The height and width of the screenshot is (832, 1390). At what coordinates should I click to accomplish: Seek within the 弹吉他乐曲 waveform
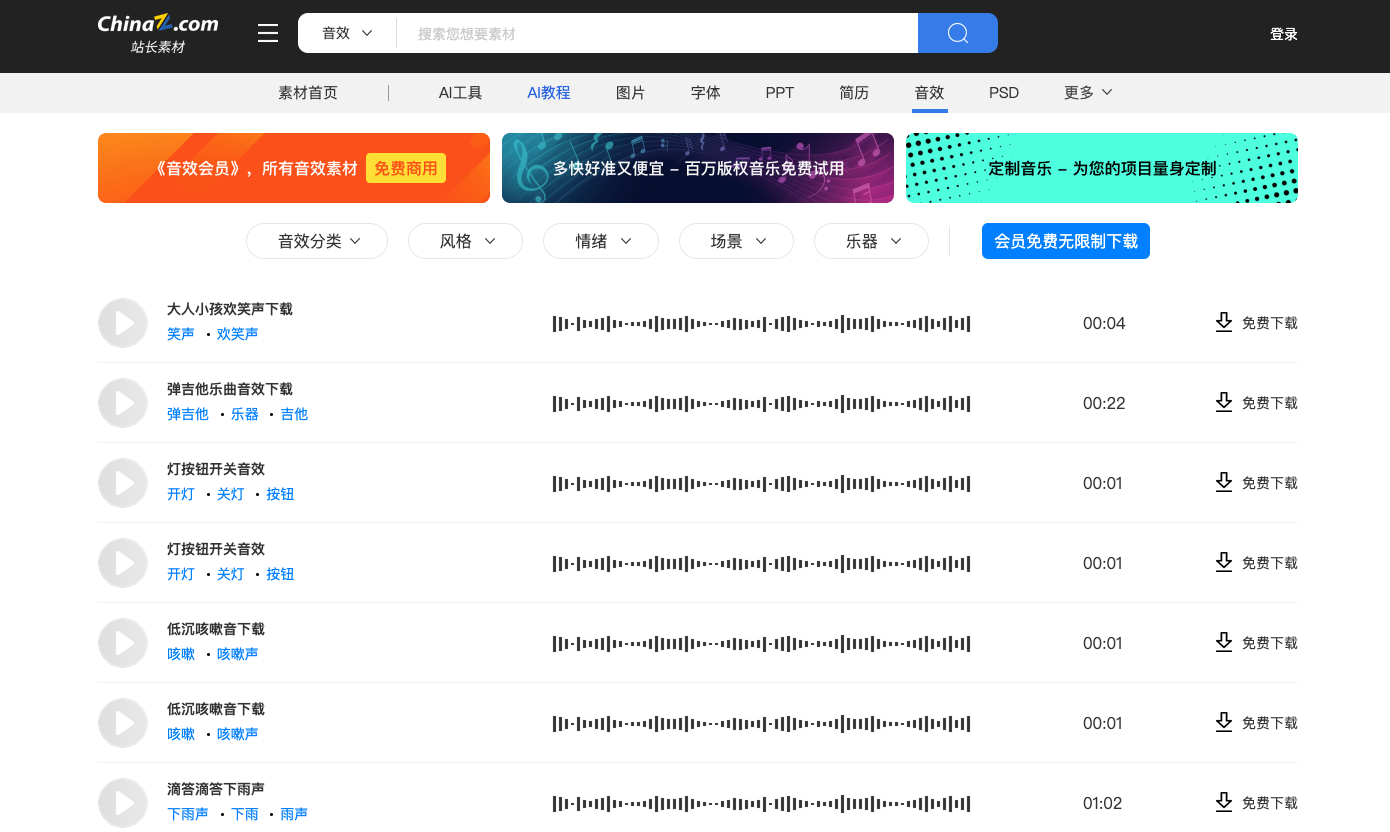(x=761, y=403)
